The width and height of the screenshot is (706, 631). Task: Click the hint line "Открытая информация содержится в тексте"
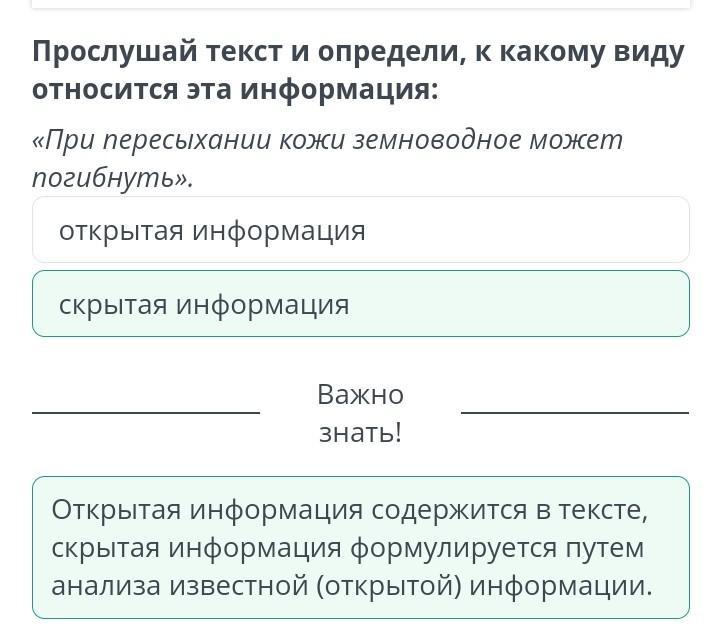tap(349, 511)
